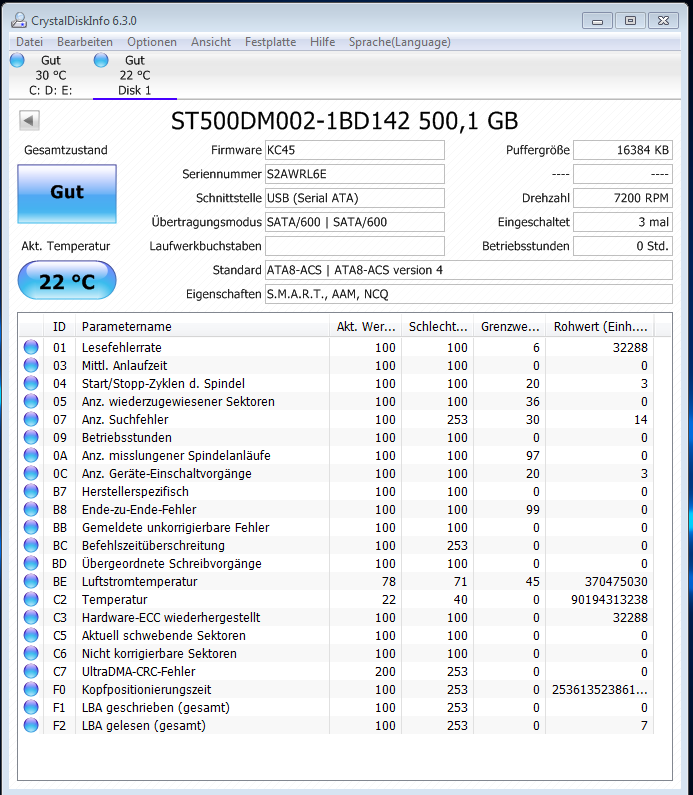Click the raw value 370475030
The image size is (693, 795).
(616, 582)
